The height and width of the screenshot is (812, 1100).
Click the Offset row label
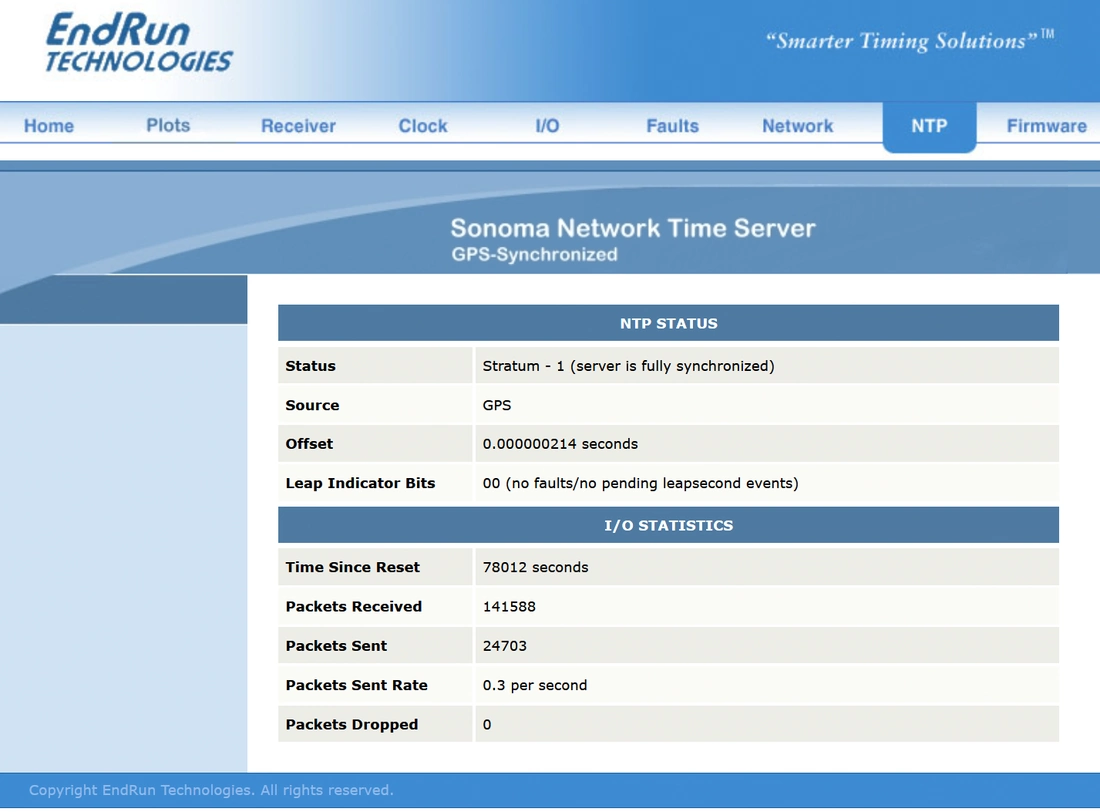coord(309,444)
